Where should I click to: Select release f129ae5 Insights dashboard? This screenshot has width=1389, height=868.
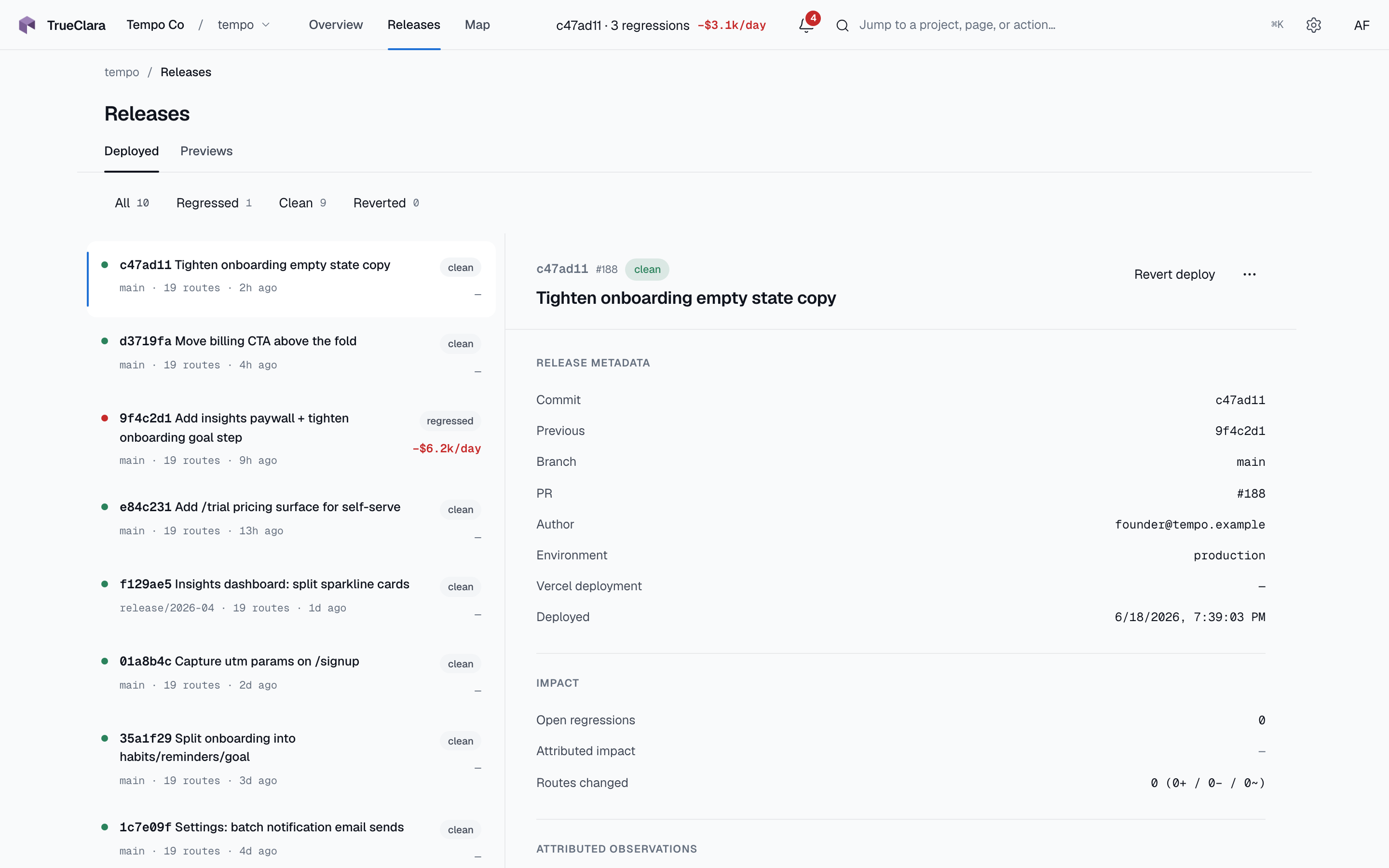click(292, 599)
